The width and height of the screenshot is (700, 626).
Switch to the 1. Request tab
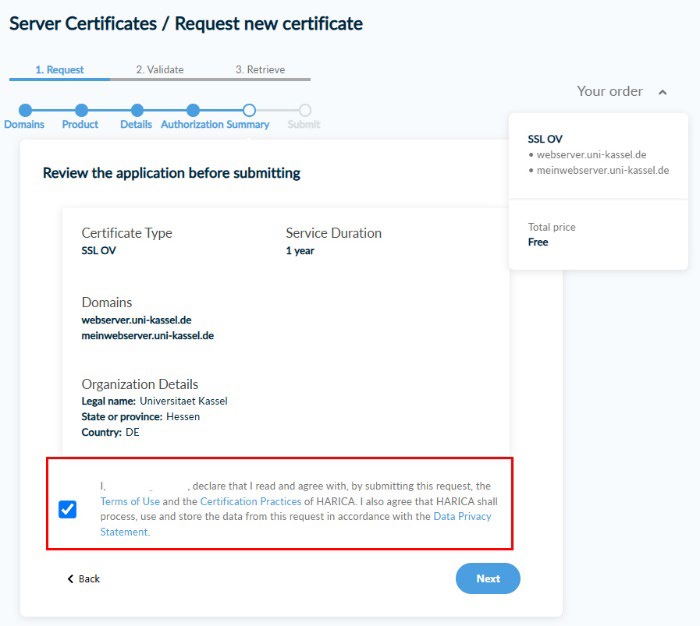[60, 70]
